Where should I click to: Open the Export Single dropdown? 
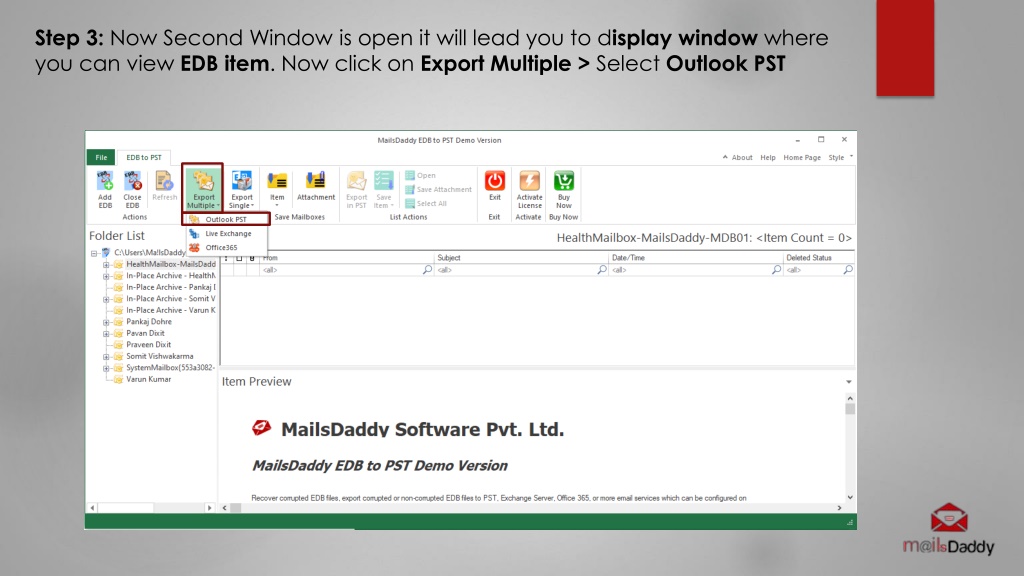click(x=242, y=189)
